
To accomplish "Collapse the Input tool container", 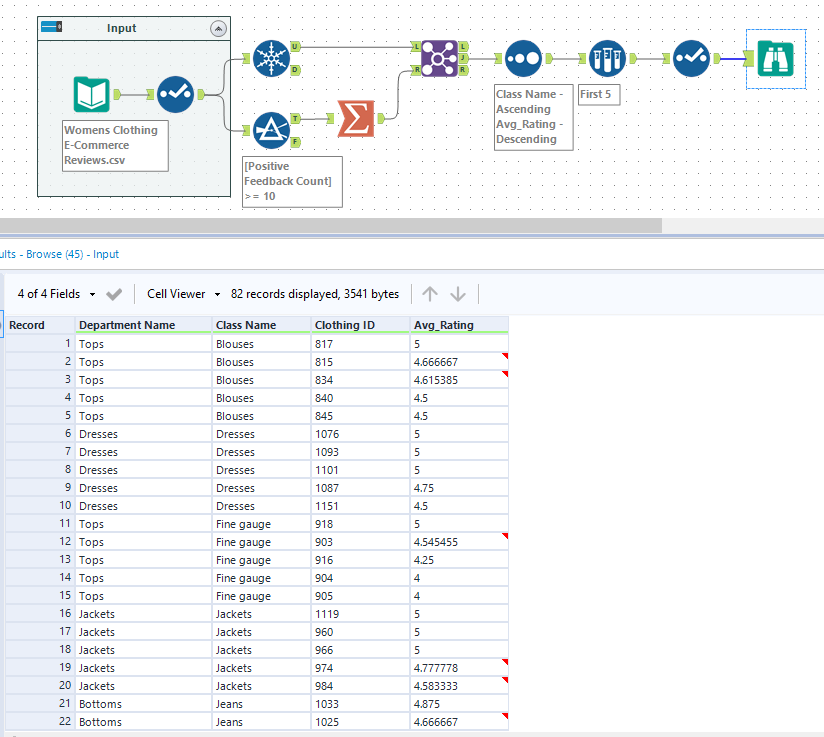I will (x=218, y=29).
